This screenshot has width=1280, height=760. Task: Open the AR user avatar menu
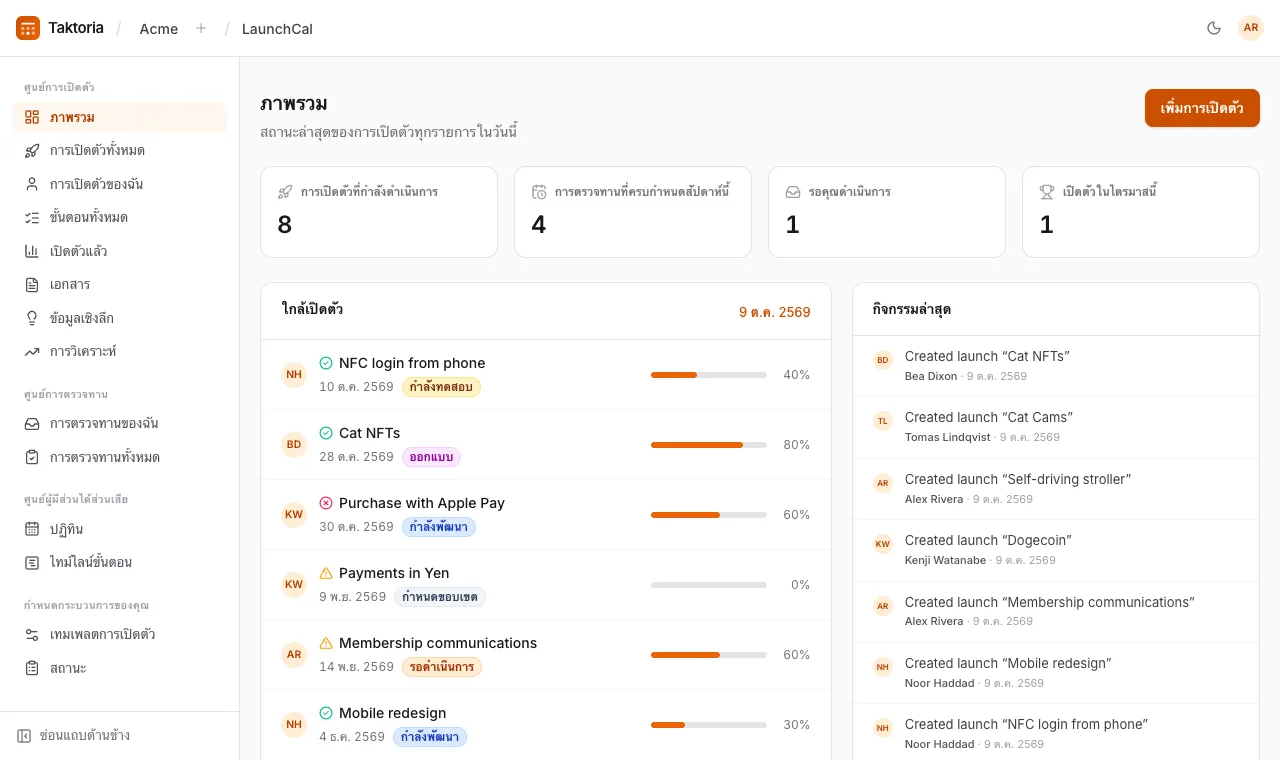[1251, 28]
